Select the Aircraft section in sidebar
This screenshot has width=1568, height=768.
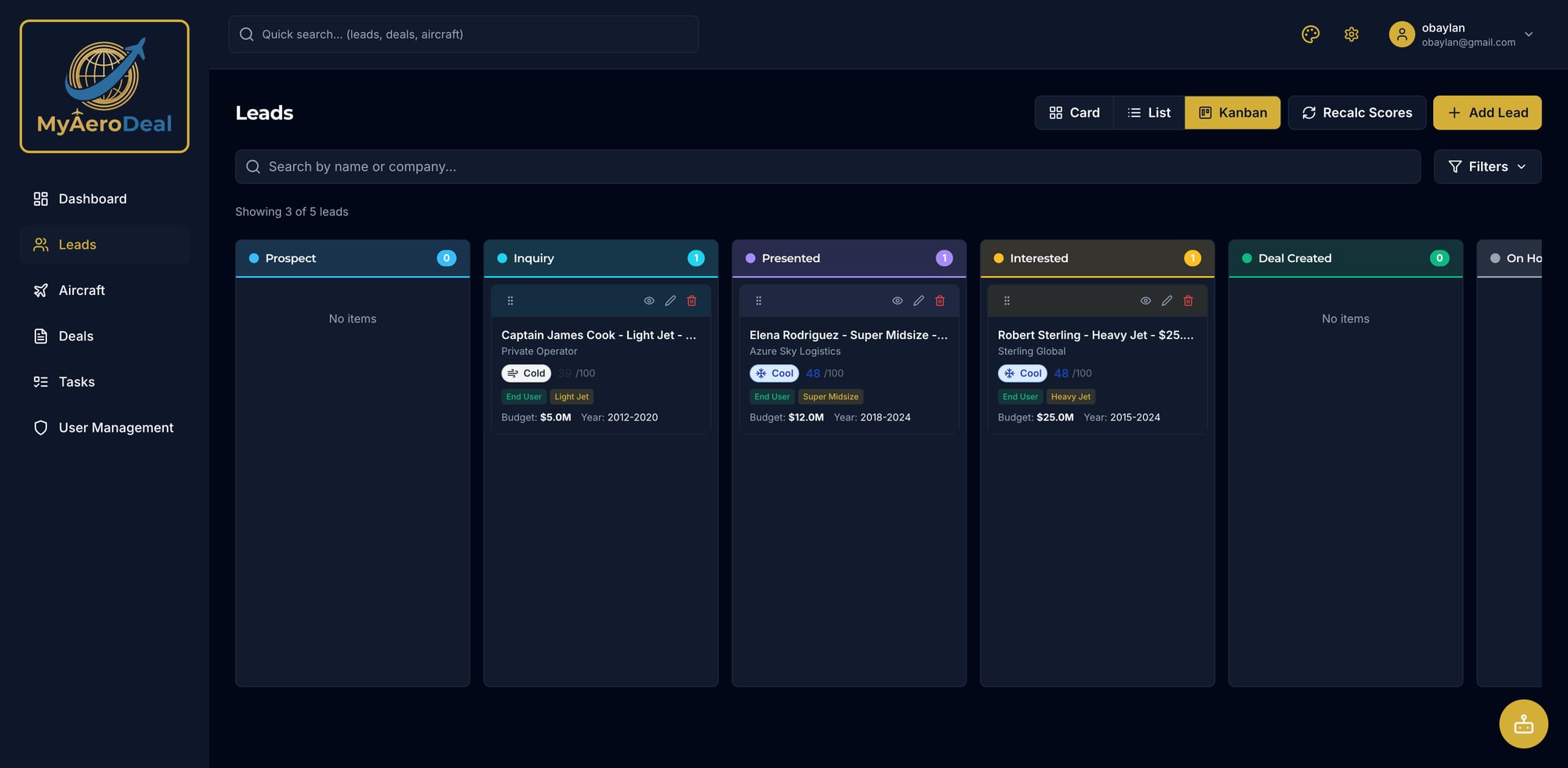pos(82,289)
